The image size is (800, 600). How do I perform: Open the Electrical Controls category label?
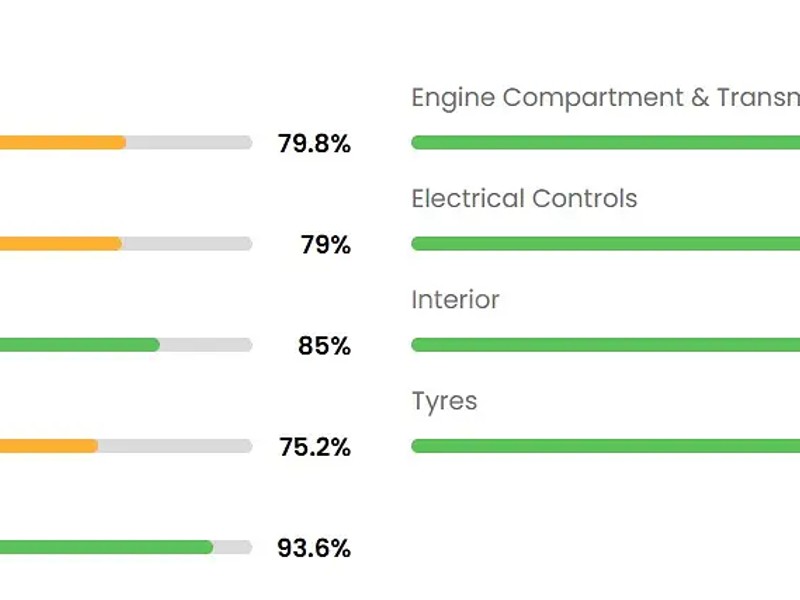524,198
